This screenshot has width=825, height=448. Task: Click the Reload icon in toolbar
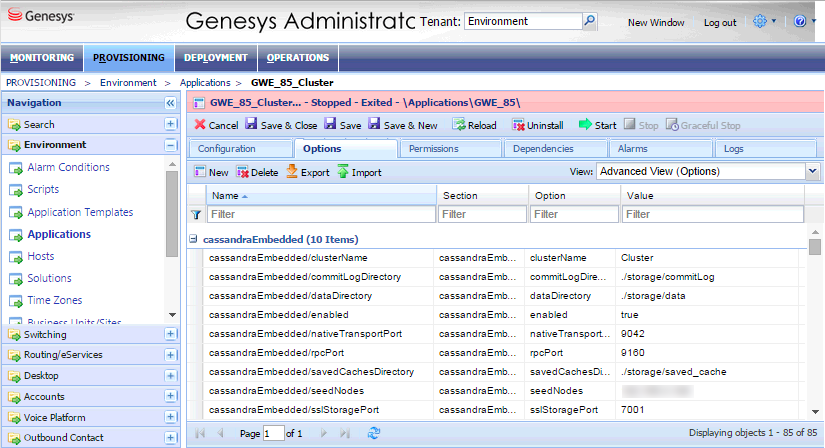click(460, 126)
